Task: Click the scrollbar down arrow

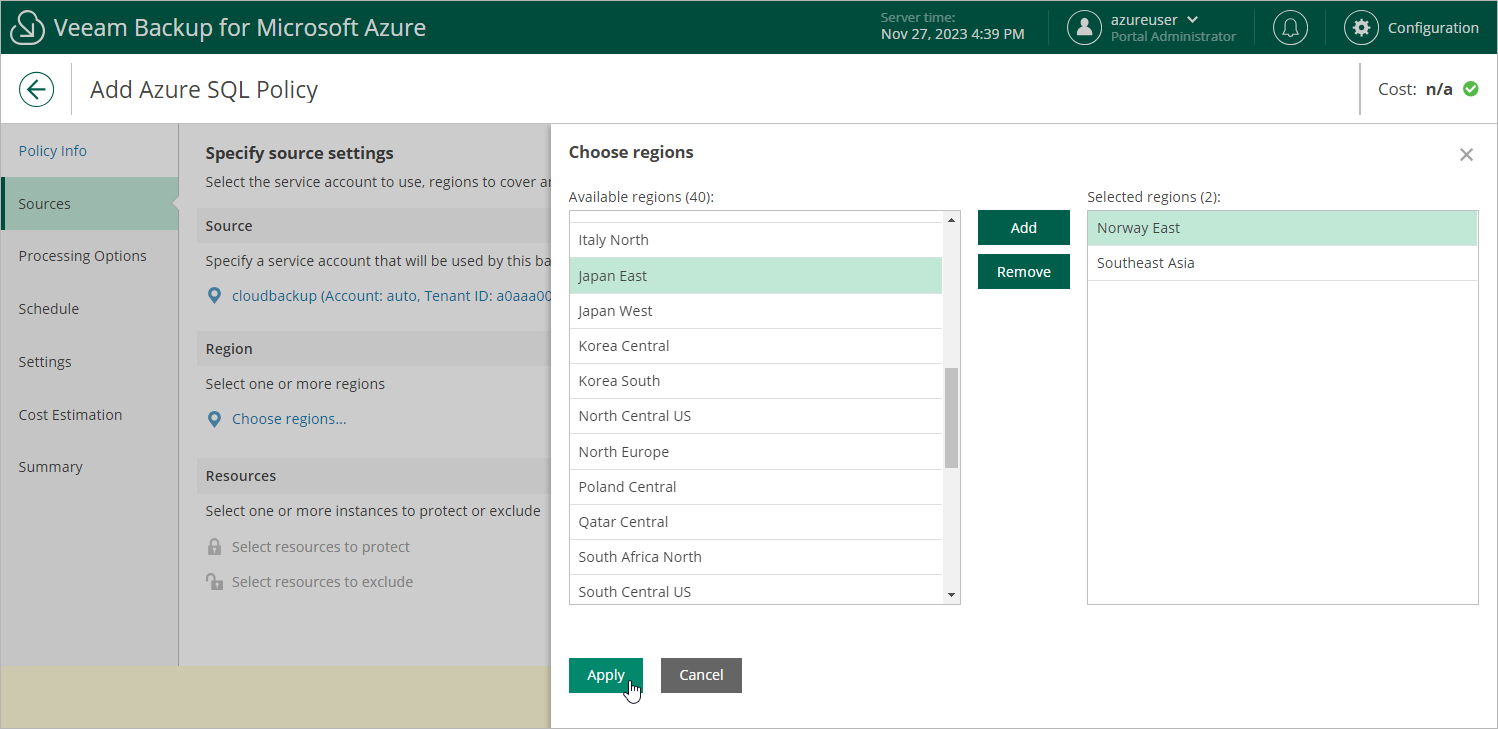Action: 951,595
